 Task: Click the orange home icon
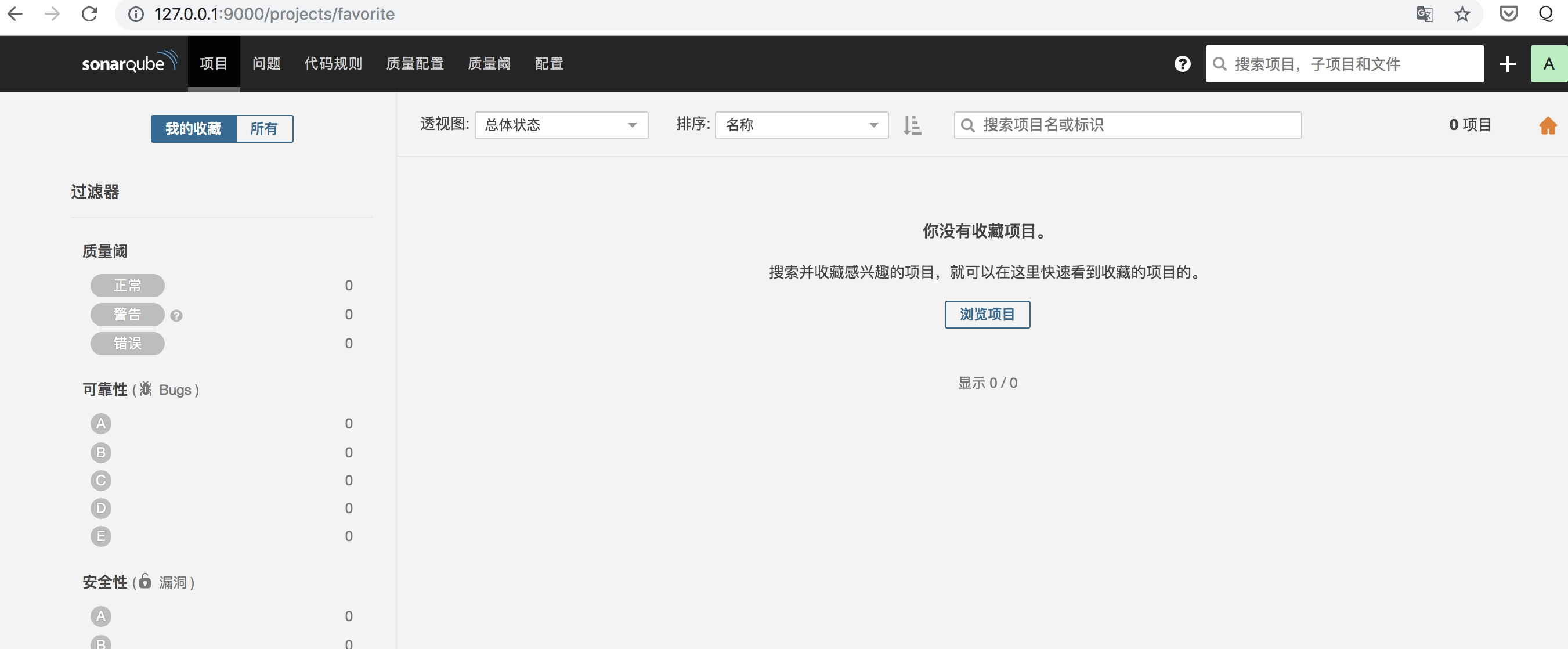click(1547, 126)
